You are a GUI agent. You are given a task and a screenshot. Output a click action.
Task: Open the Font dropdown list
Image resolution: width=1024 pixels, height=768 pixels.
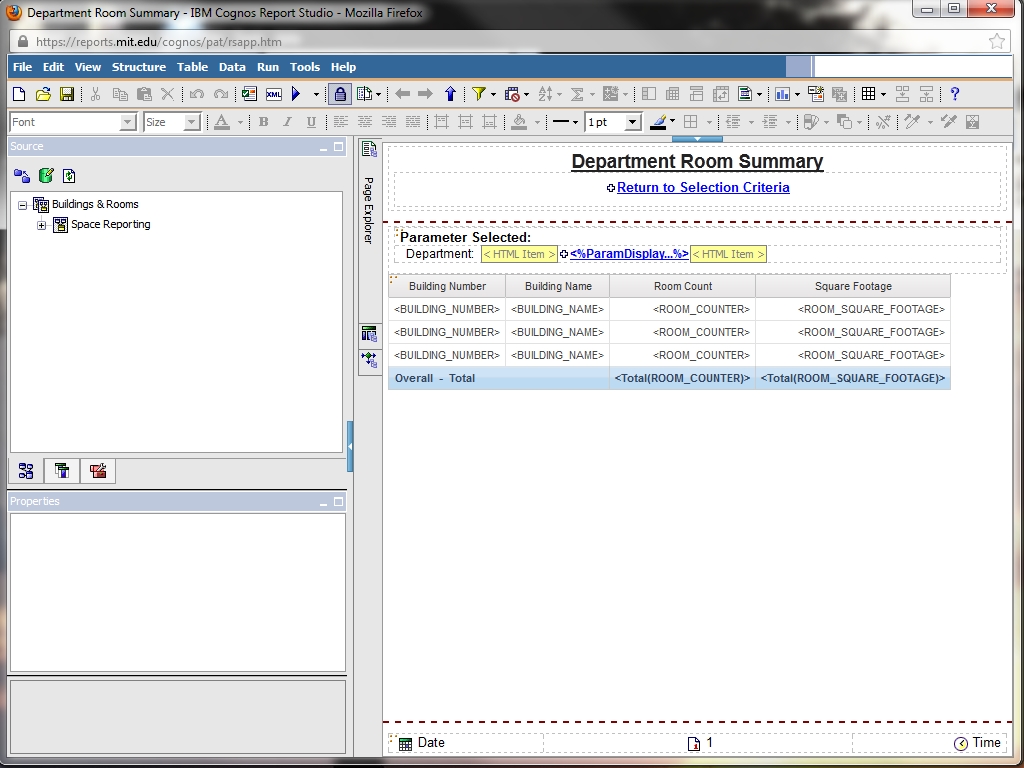(127, 122)
